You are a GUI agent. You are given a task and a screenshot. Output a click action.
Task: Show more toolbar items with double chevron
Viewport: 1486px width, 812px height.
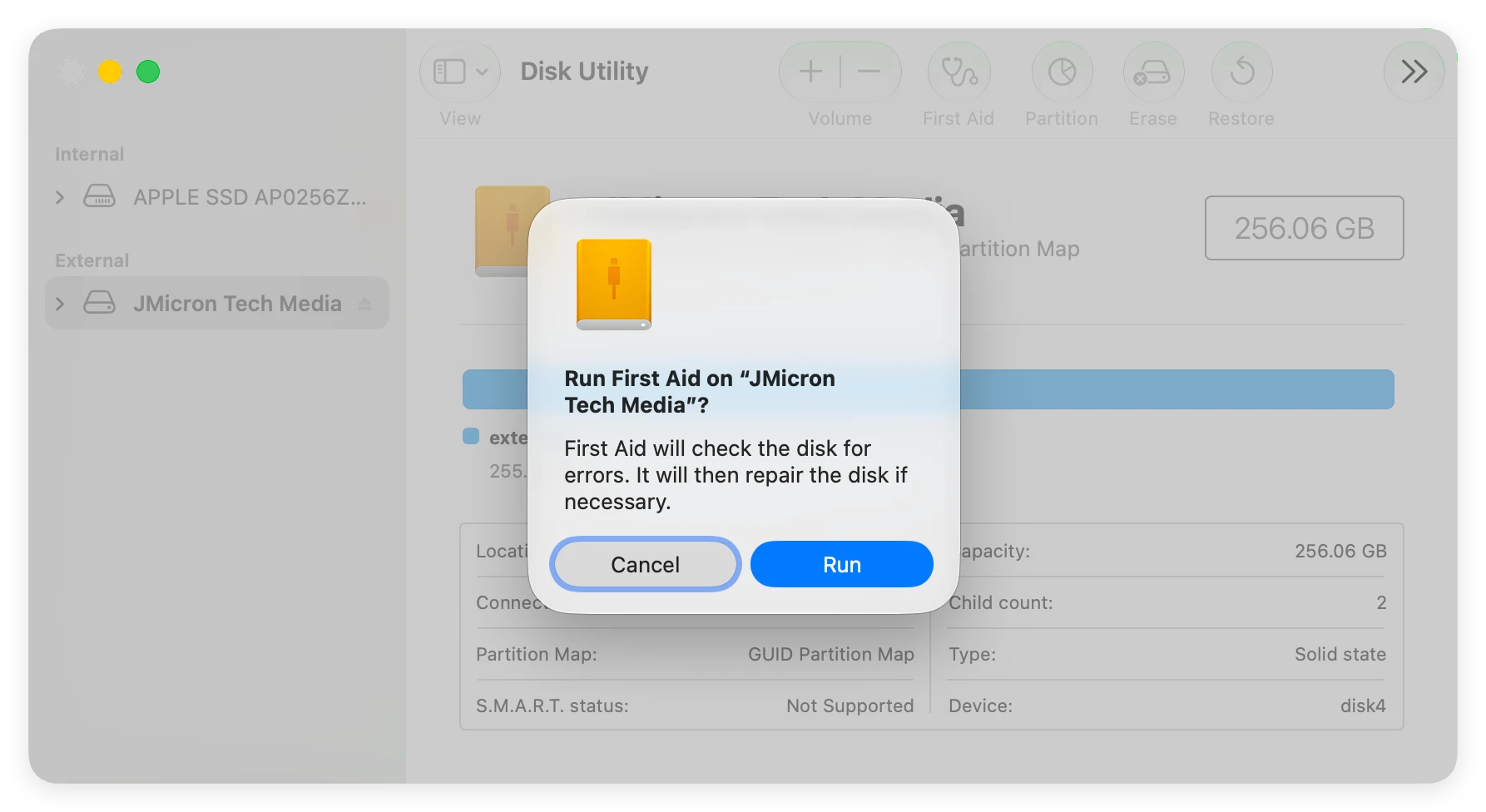tap(1414, 72)
